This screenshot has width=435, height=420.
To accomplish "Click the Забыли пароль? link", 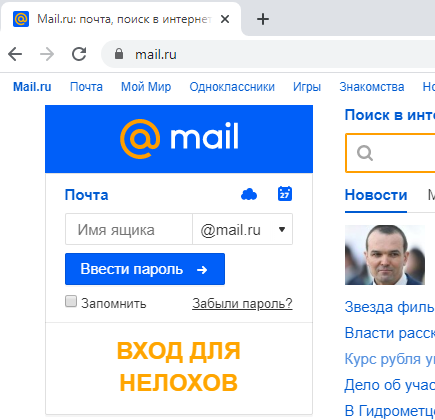I will pos(242,304).
